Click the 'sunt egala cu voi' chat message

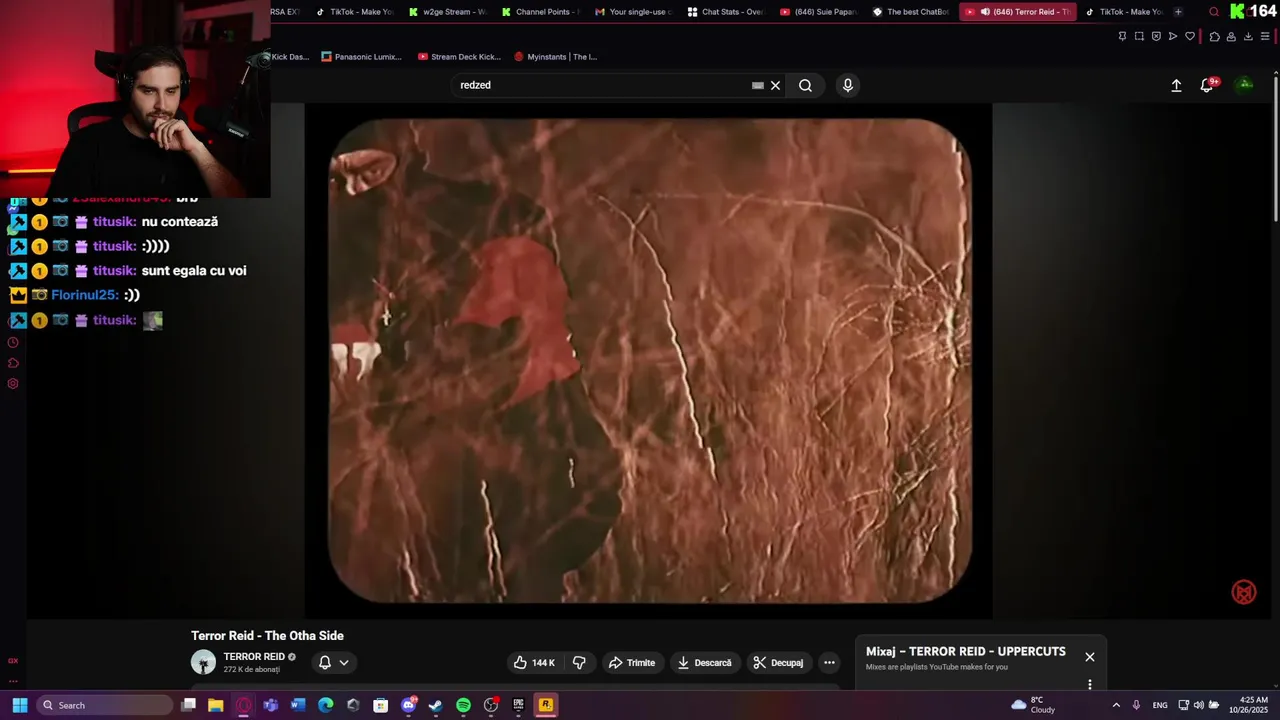click(x=194, y=271)
